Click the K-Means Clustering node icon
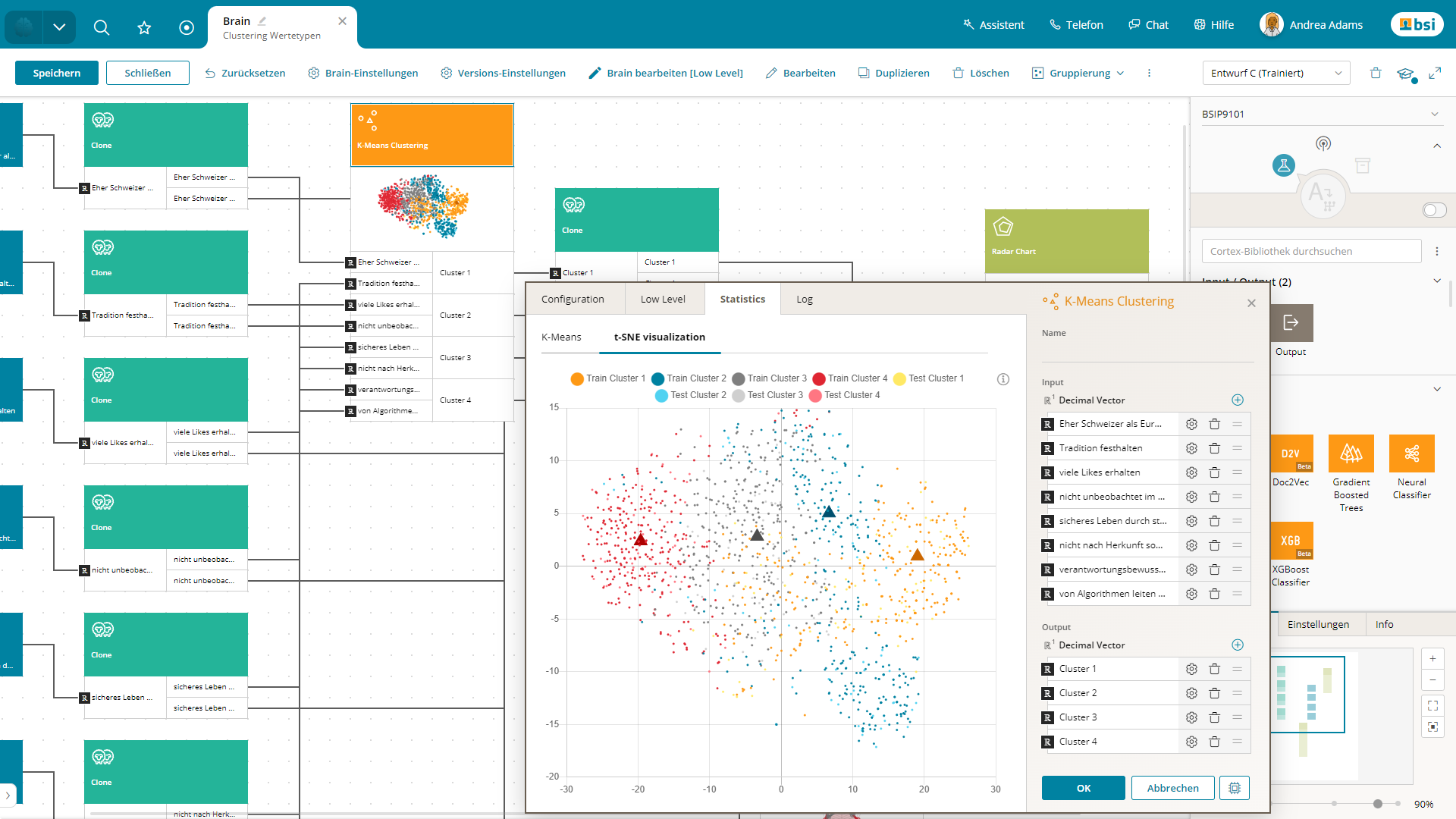Screen dimensions: 1456x819 coord(370,118)
